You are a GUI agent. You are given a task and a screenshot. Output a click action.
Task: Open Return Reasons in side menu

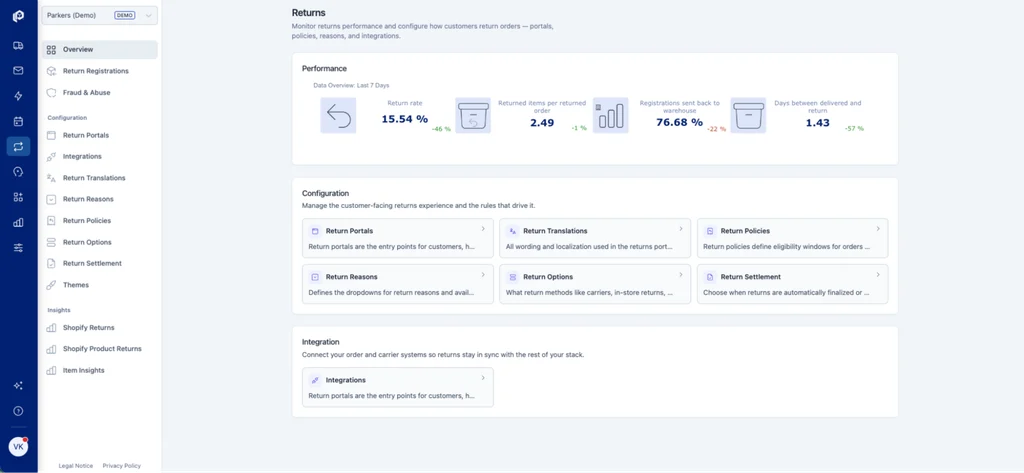point(99,199)
